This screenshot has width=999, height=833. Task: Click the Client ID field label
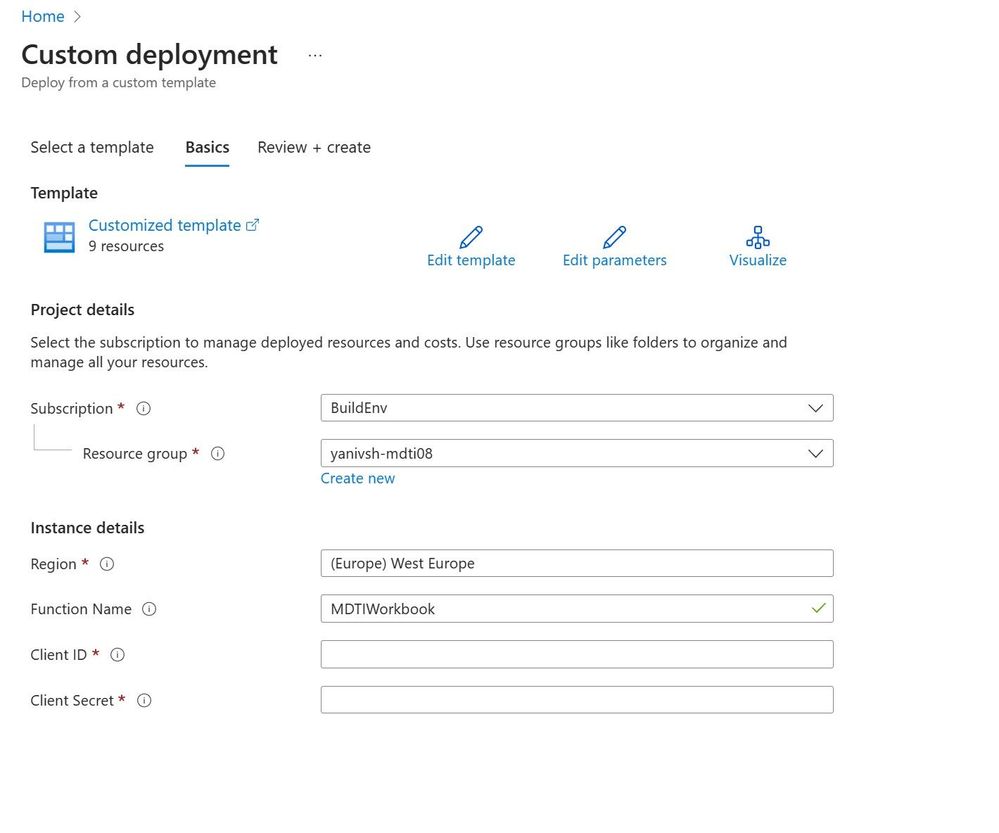coord(59,655)
